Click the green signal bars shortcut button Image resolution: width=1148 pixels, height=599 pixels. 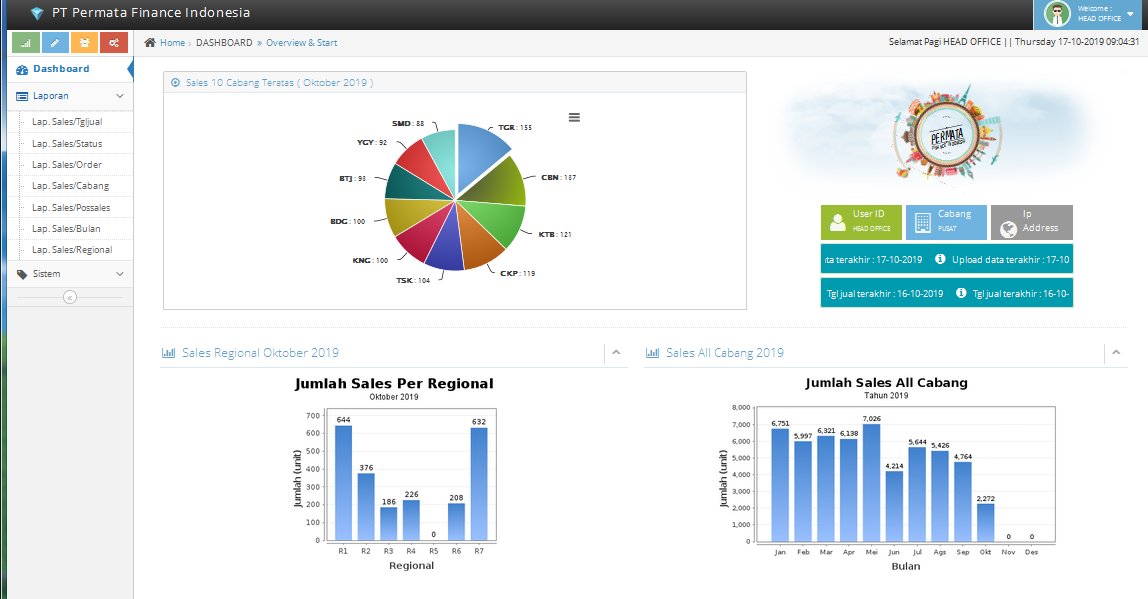[x=24, y=43]
